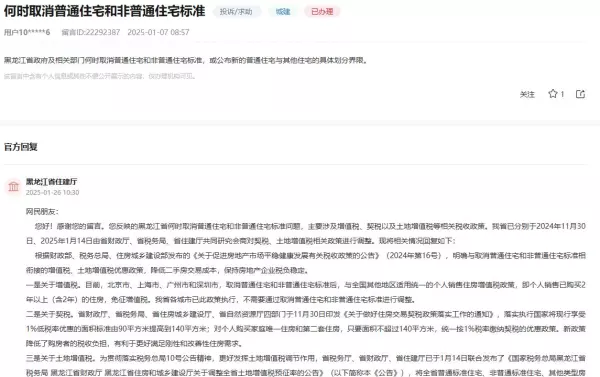Click the 关注 follow button
The height and width of the screenshot is (377, 600).
click(x=527, y=94)
